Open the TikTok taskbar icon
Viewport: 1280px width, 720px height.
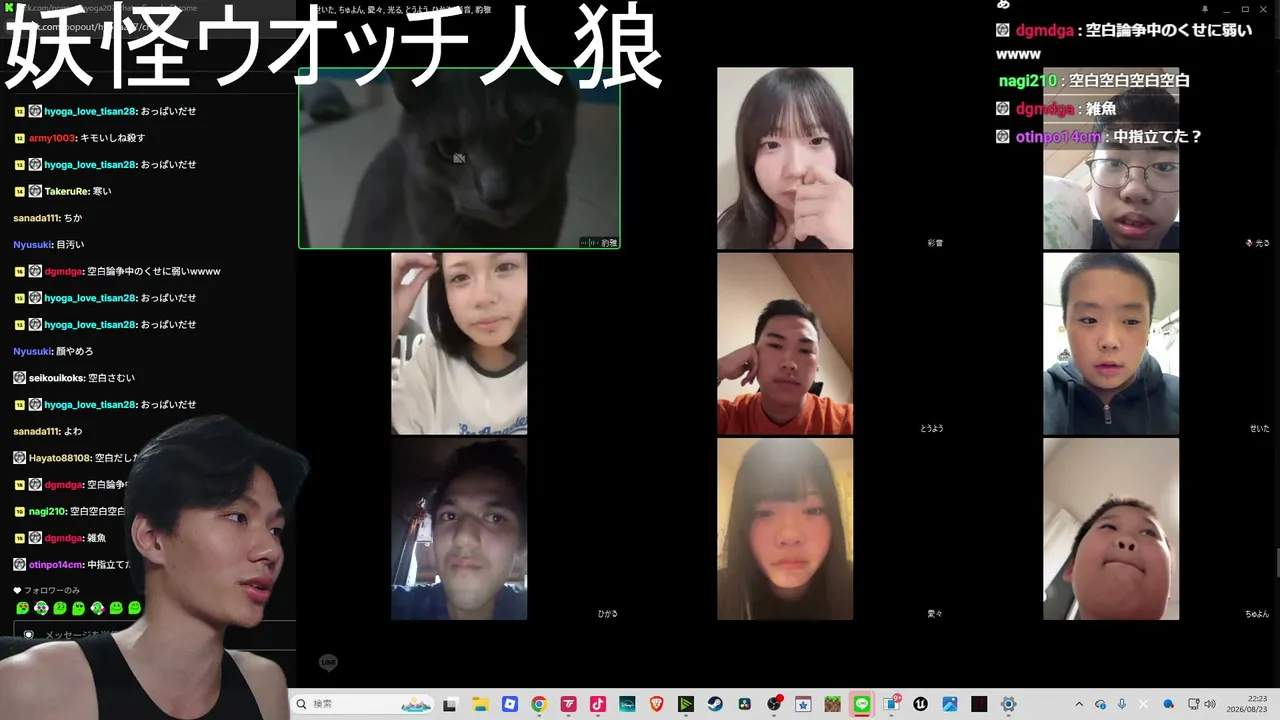(597, 704)
